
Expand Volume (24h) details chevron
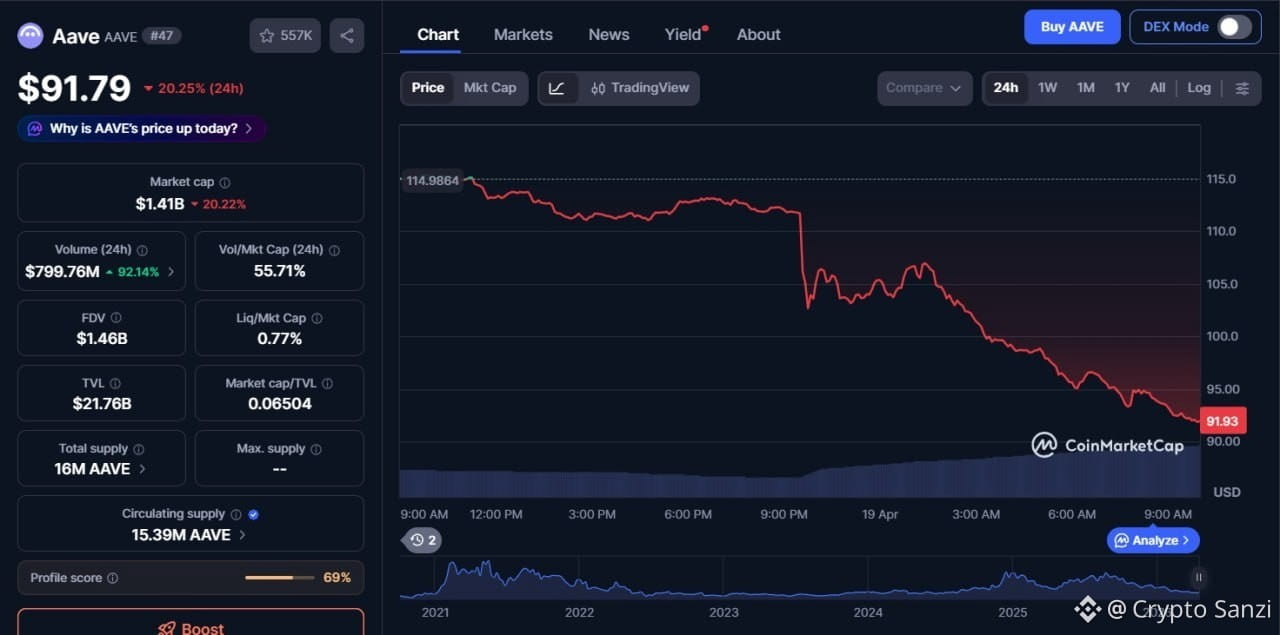click(171, 272)
